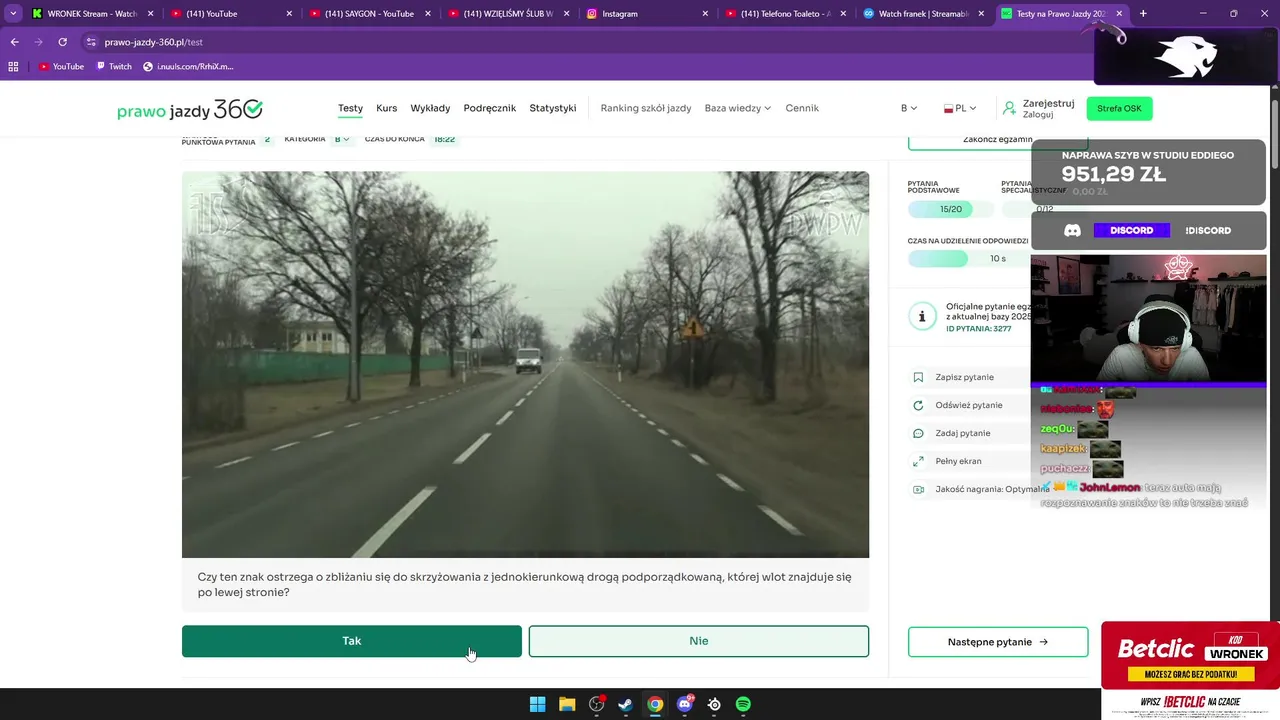The width and height of the screenshot is (1280, 720).
Task: Click the 18:22 remaining time value
Action: [x=445, y=139]
